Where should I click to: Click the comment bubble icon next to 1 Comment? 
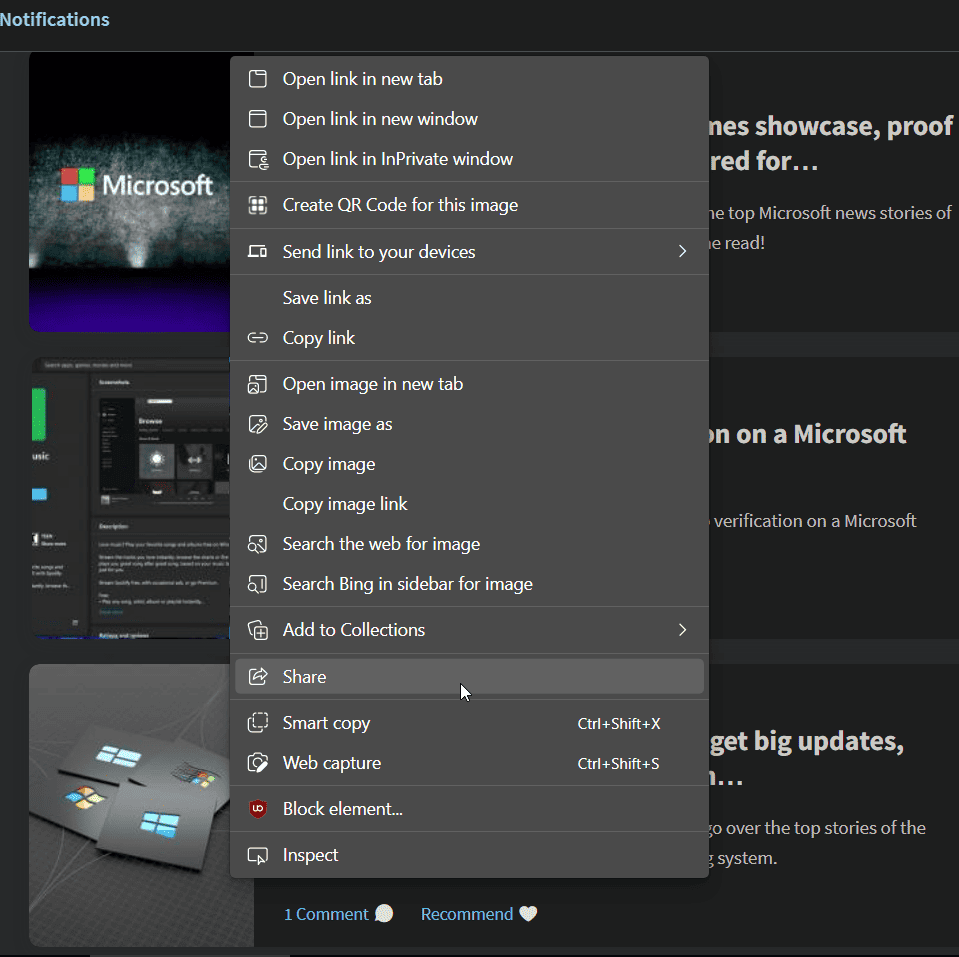[384, 914]
